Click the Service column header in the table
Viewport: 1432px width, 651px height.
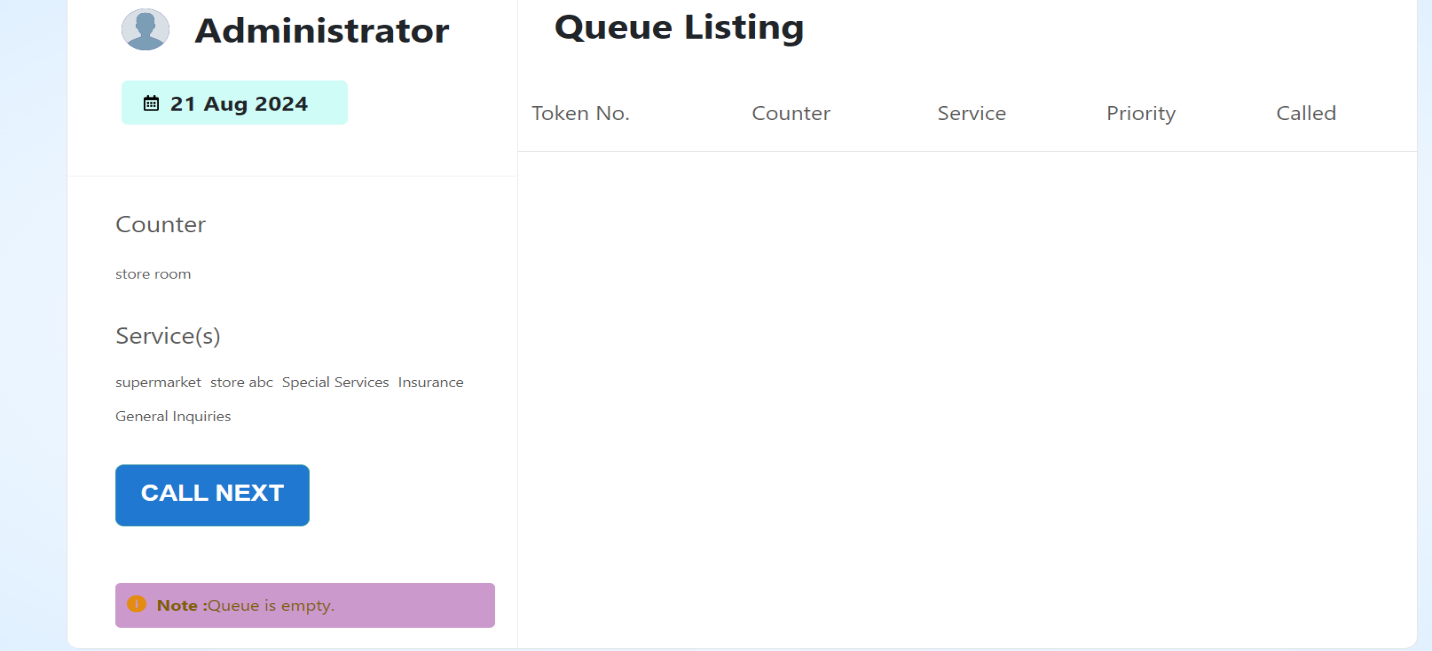tap(971, 113)
